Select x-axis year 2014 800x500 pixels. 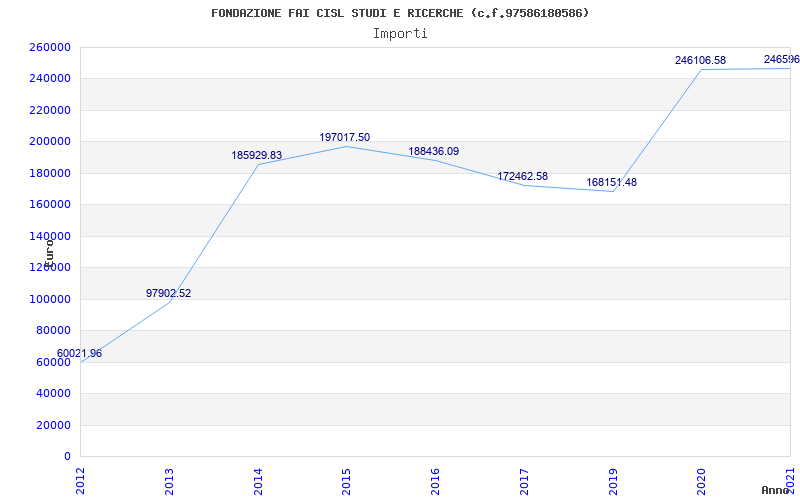(259, 481)
